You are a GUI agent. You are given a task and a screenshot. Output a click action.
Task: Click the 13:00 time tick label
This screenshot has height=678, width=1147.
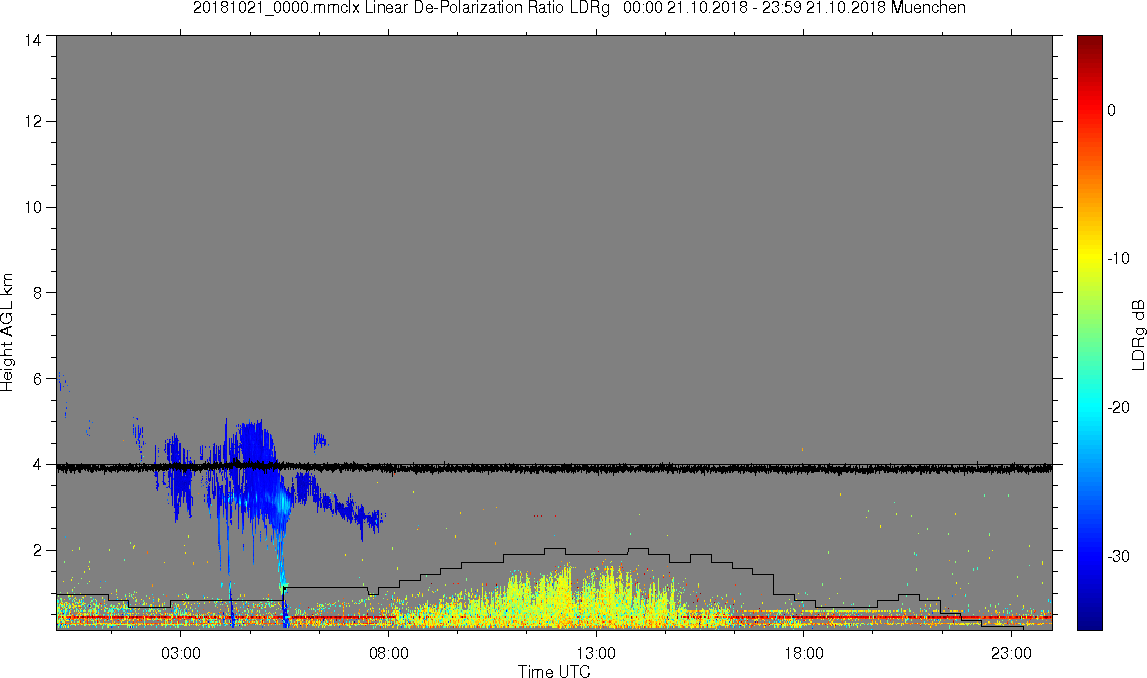596,653
